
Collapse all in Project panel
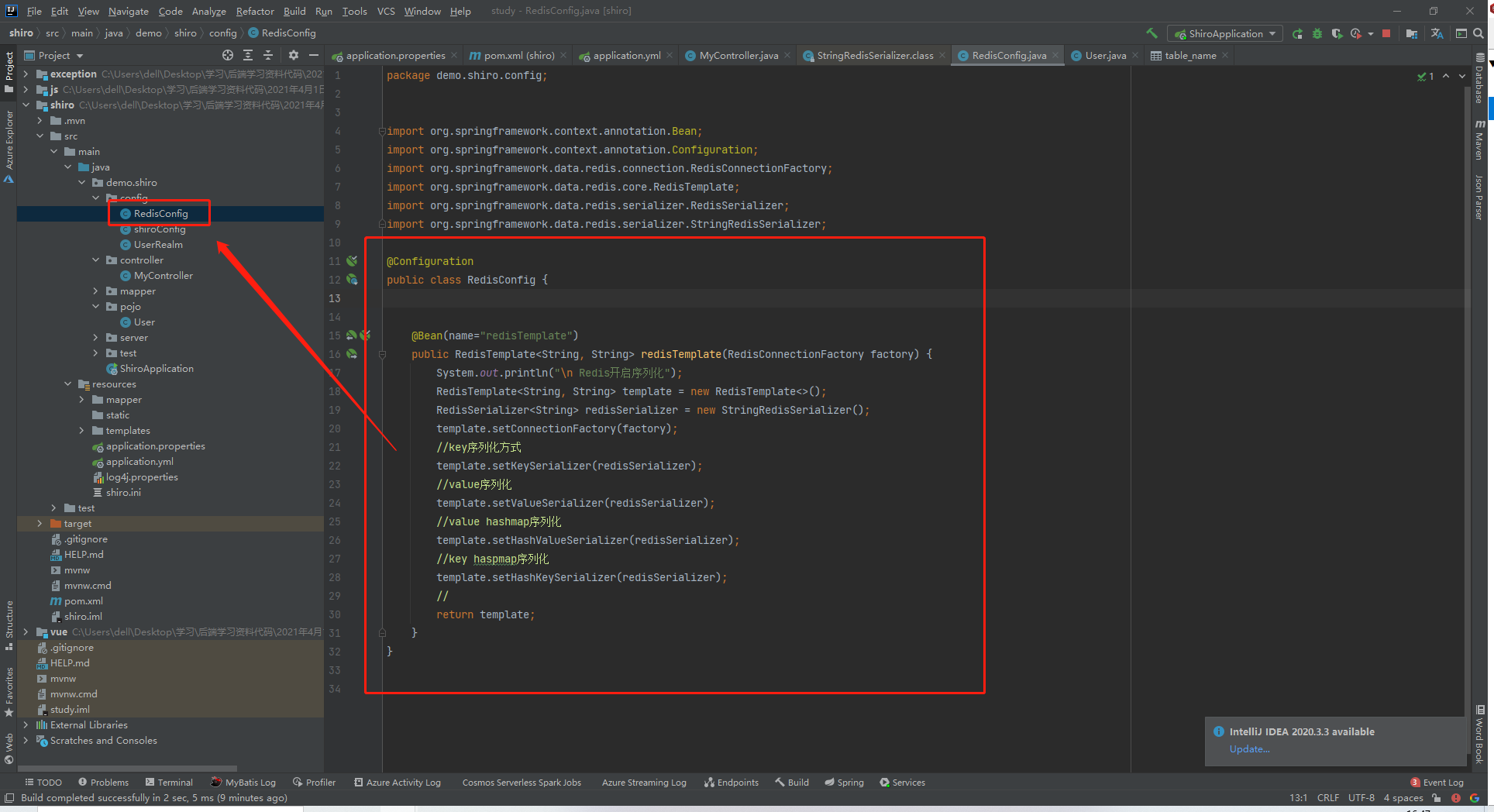[268, 55]
